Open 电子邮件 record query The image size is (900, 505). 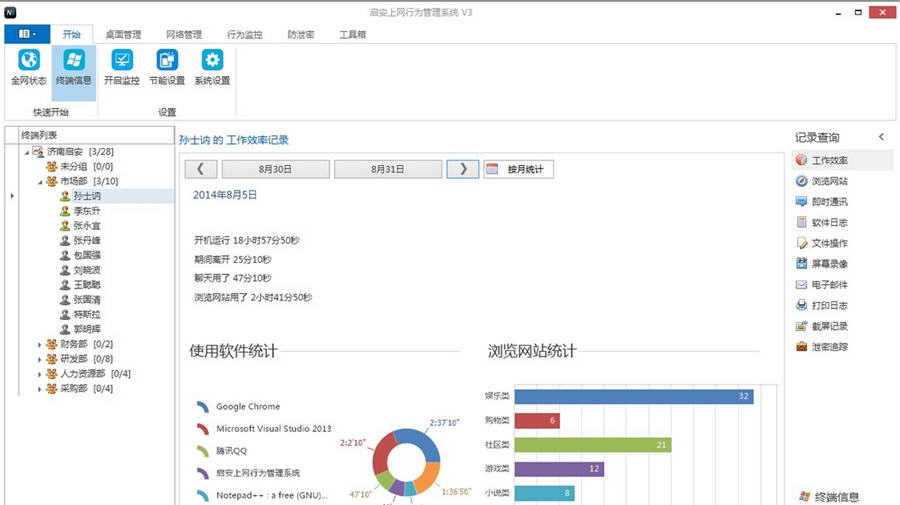pos(823,284)
